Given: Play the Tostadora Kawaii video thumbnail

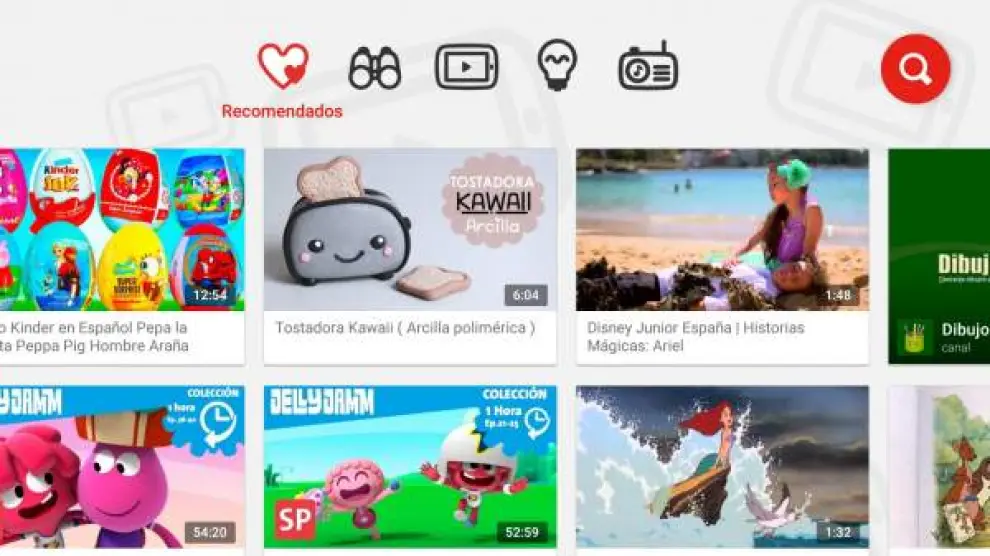Looking at the screenshot, I should pyautogui.click(x=410, y=230).
